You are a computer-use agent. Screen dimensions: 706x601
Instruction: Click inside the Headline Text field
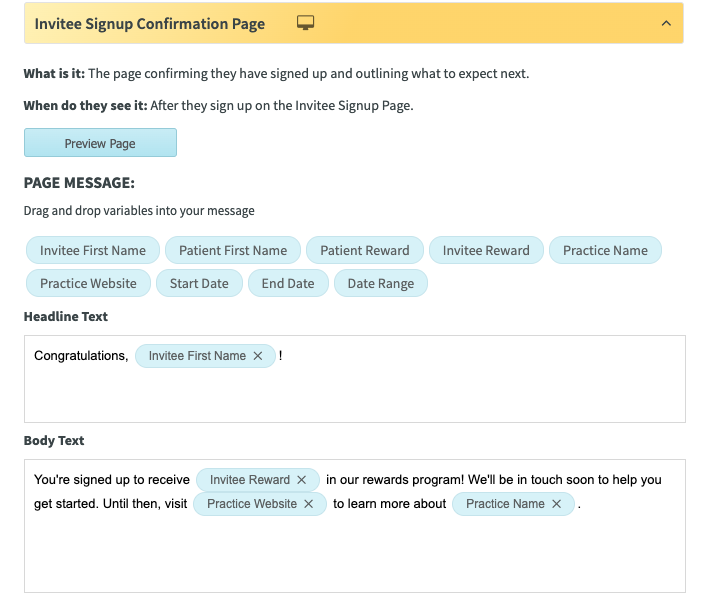coord(355,379)
